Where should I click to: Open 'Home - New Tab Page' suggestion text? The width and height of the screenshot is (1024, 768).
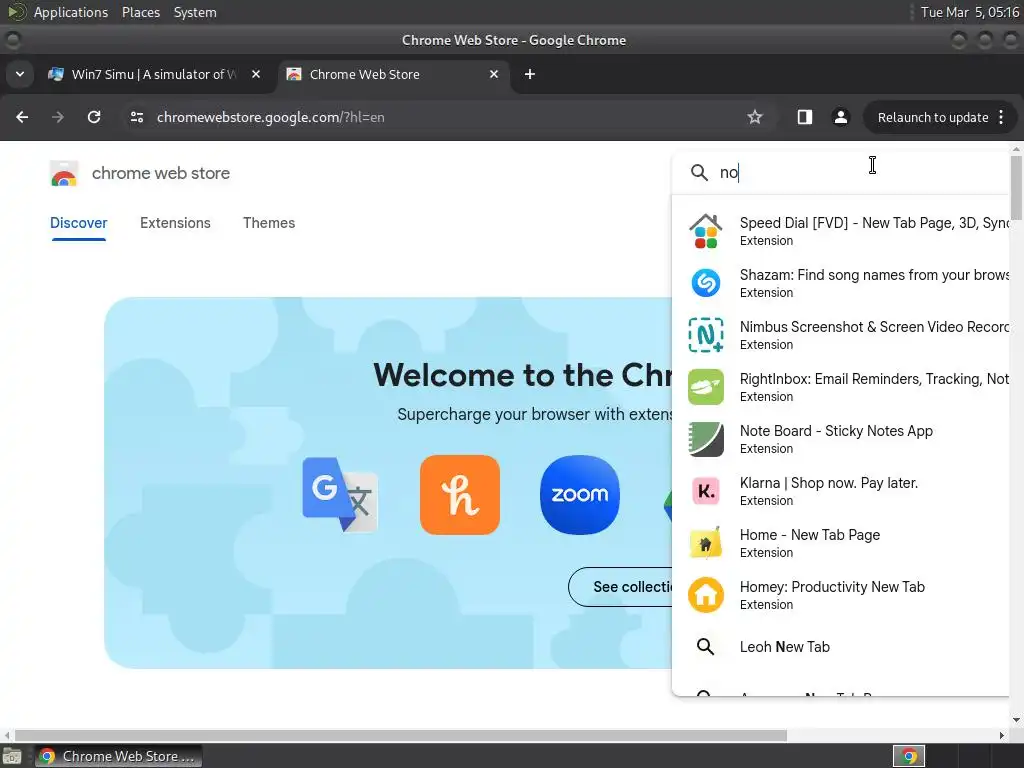pos(810,535)
